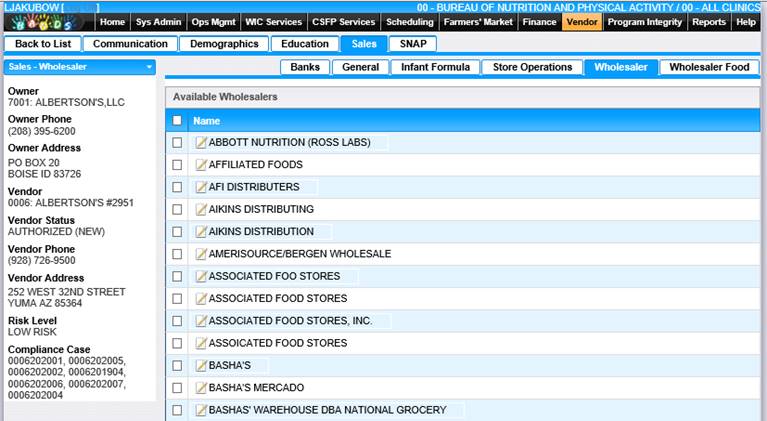Check ASSOCIATED FOOD STORES, INC. checkbox
Viewport: 767px width, 421px height.
(x=177, y=321)
